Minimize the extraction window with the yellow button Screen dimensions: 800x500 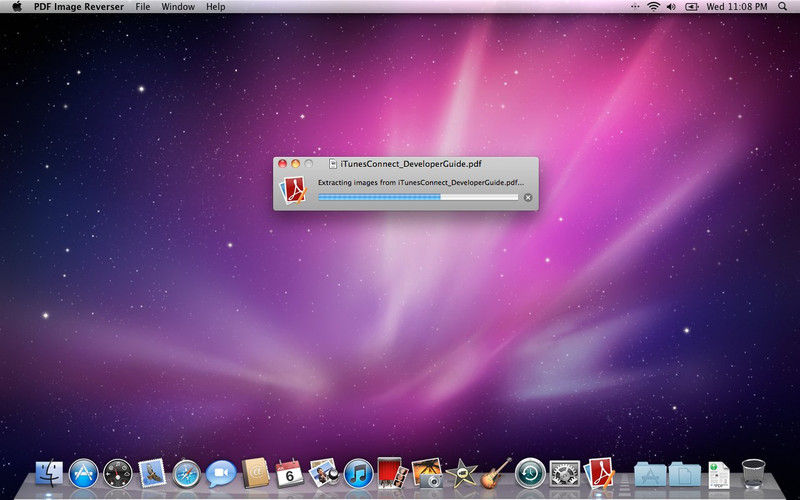point(295,164)
